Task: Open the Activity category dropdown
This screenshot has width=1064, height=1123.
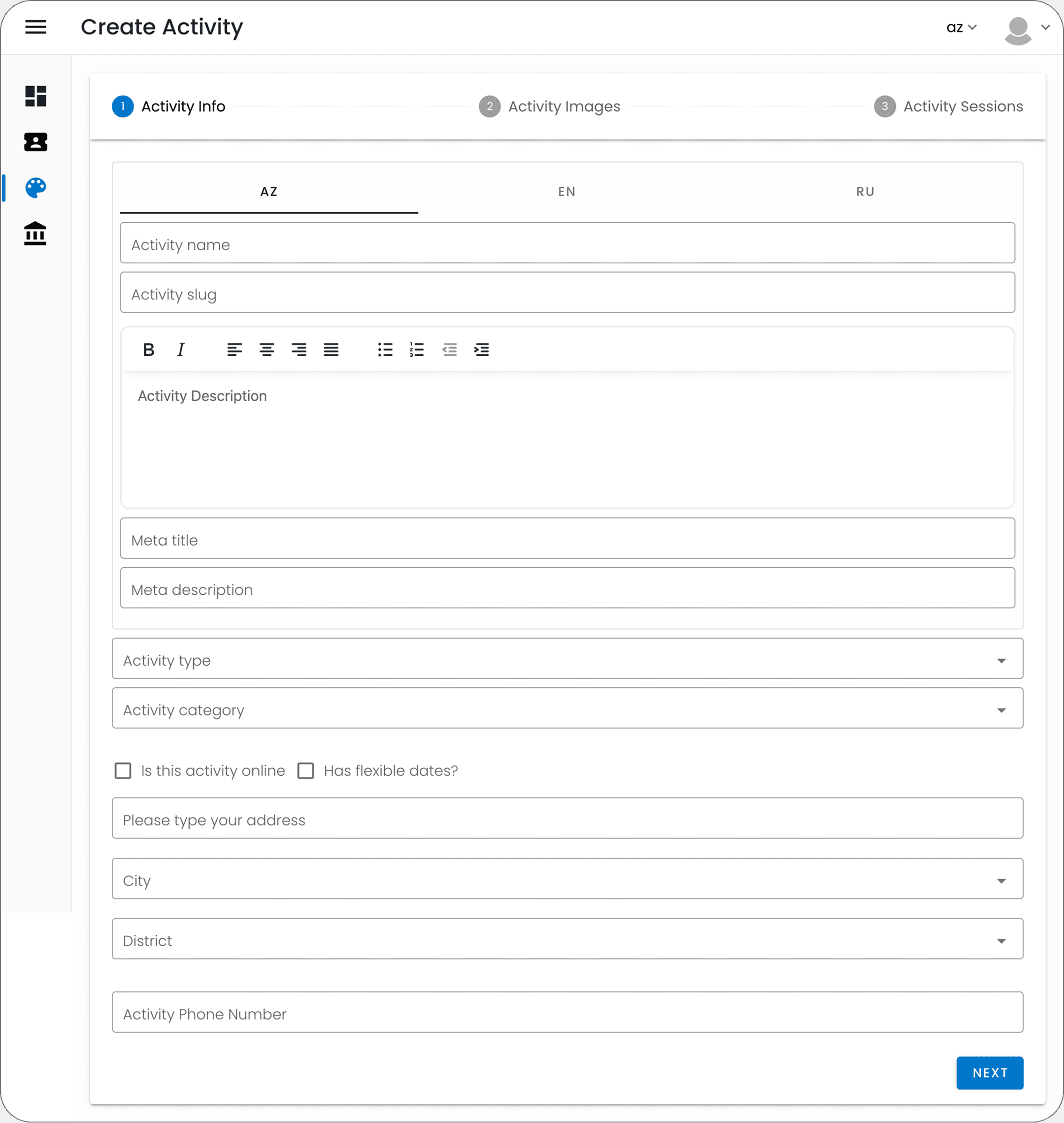Action: (x=567, y=708)
